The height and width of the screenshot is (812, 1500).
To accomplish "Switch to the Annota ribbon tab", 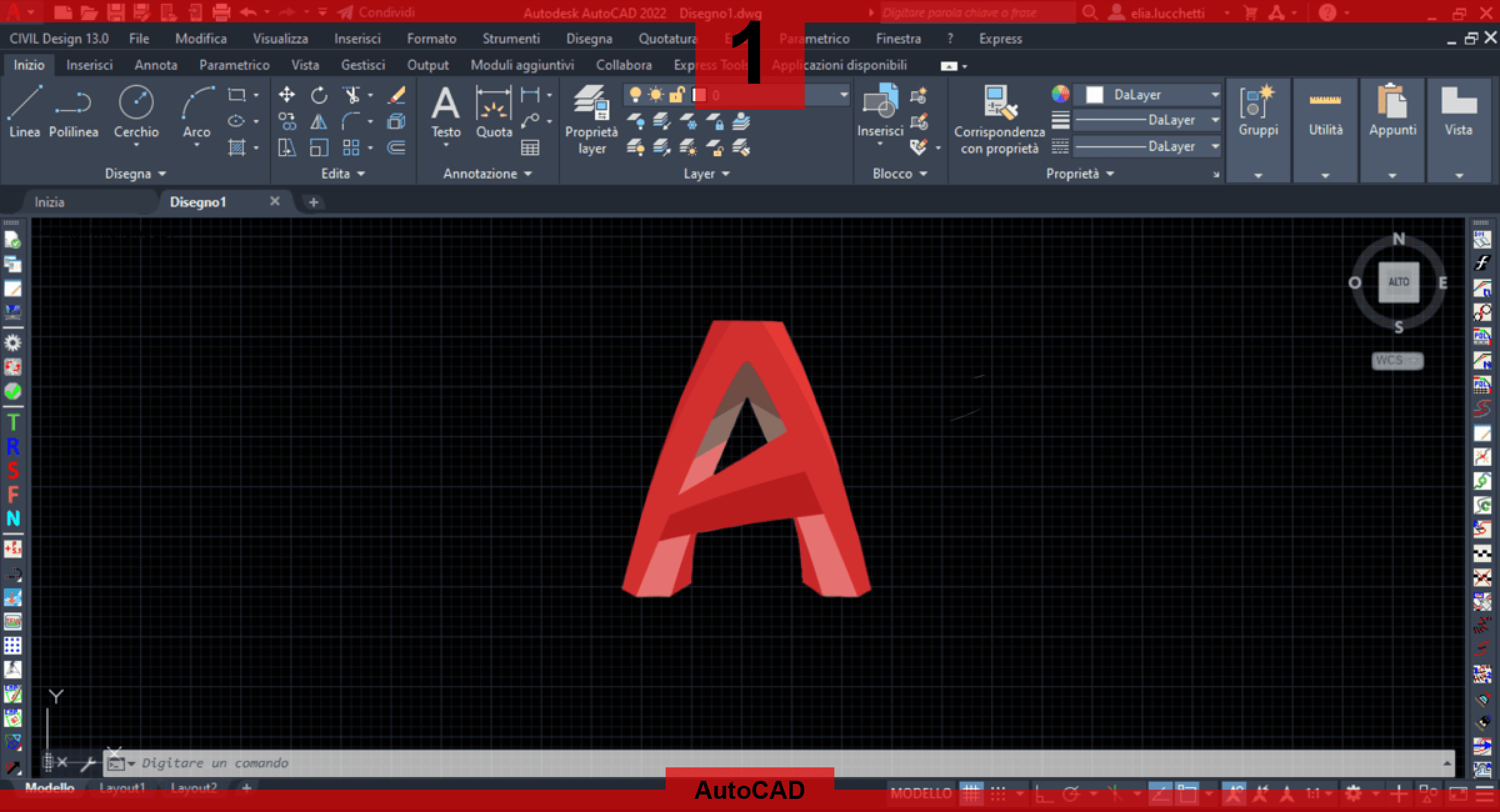I will tap(156, 65).
